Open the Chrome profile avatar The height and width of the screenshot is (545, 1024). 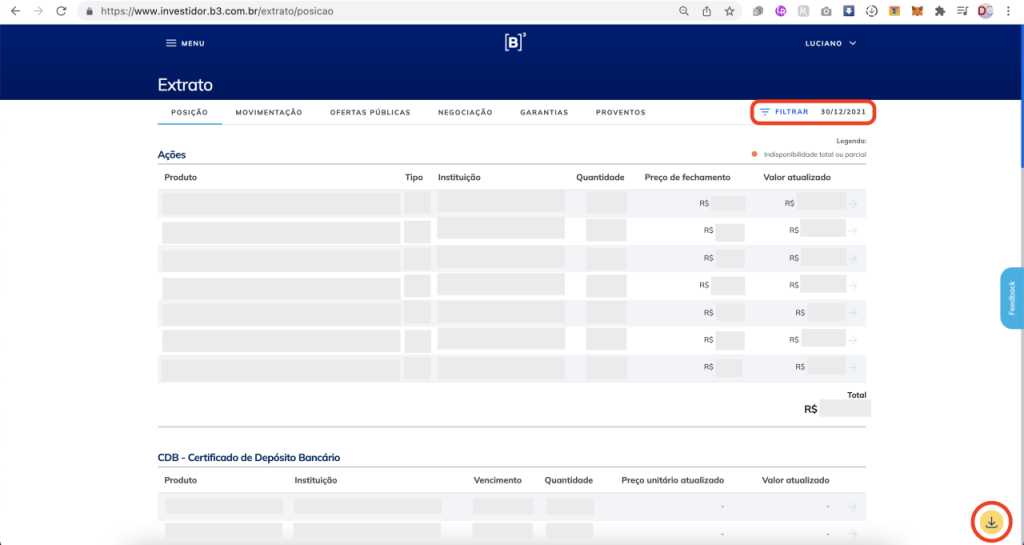(985, 11)
